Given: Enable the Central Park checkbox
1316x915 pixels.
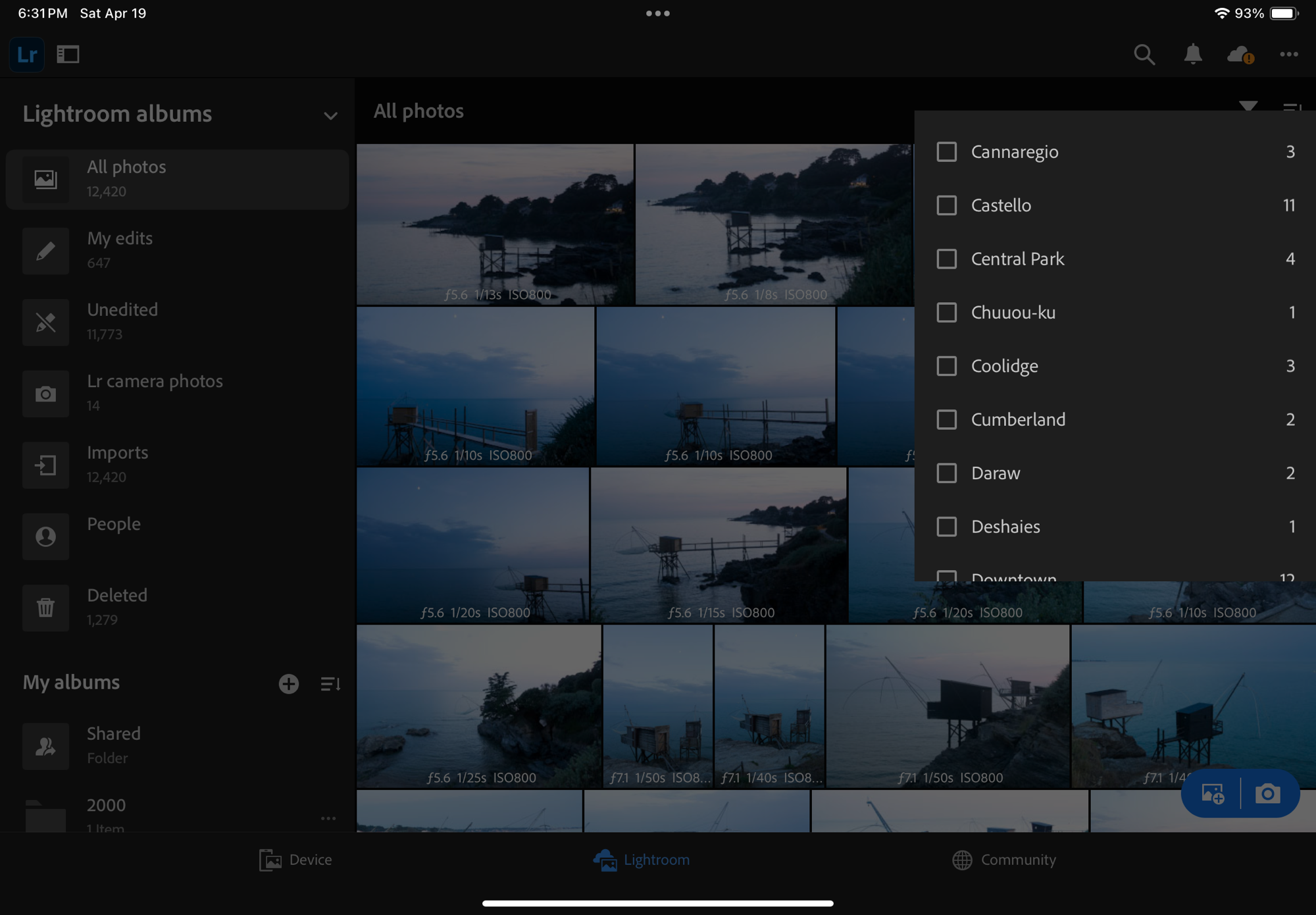Looking at the screenshot, I should pos(946,259).
